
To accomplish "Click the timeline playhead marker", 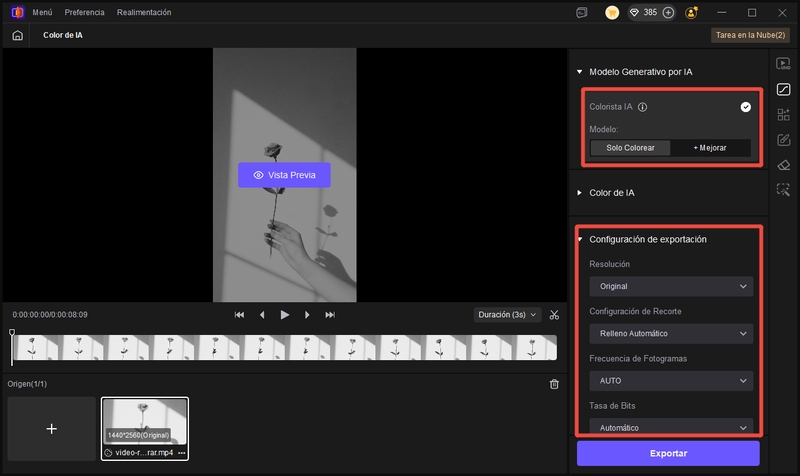I will [12, 333].
